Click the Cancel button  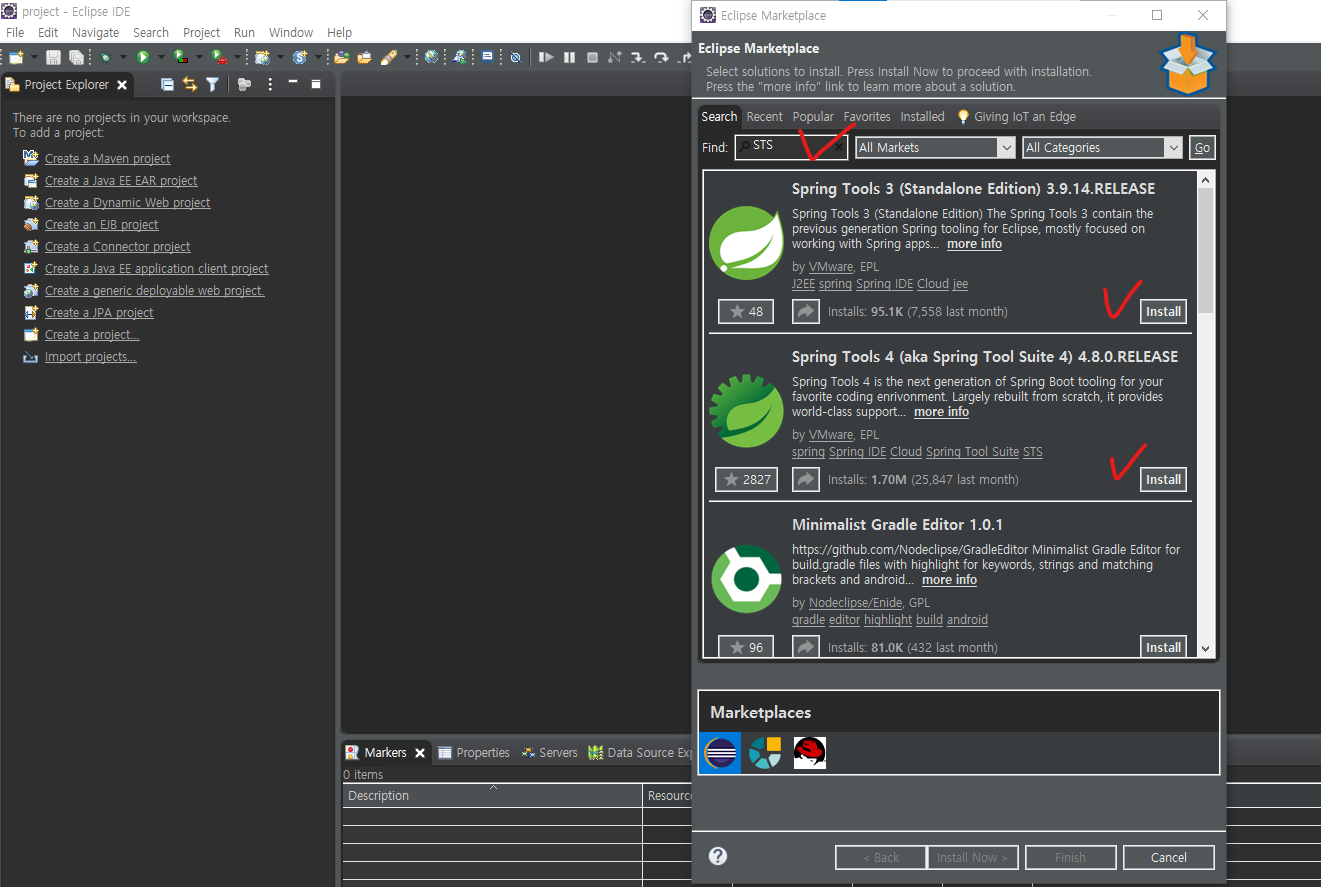[1168, 857]
